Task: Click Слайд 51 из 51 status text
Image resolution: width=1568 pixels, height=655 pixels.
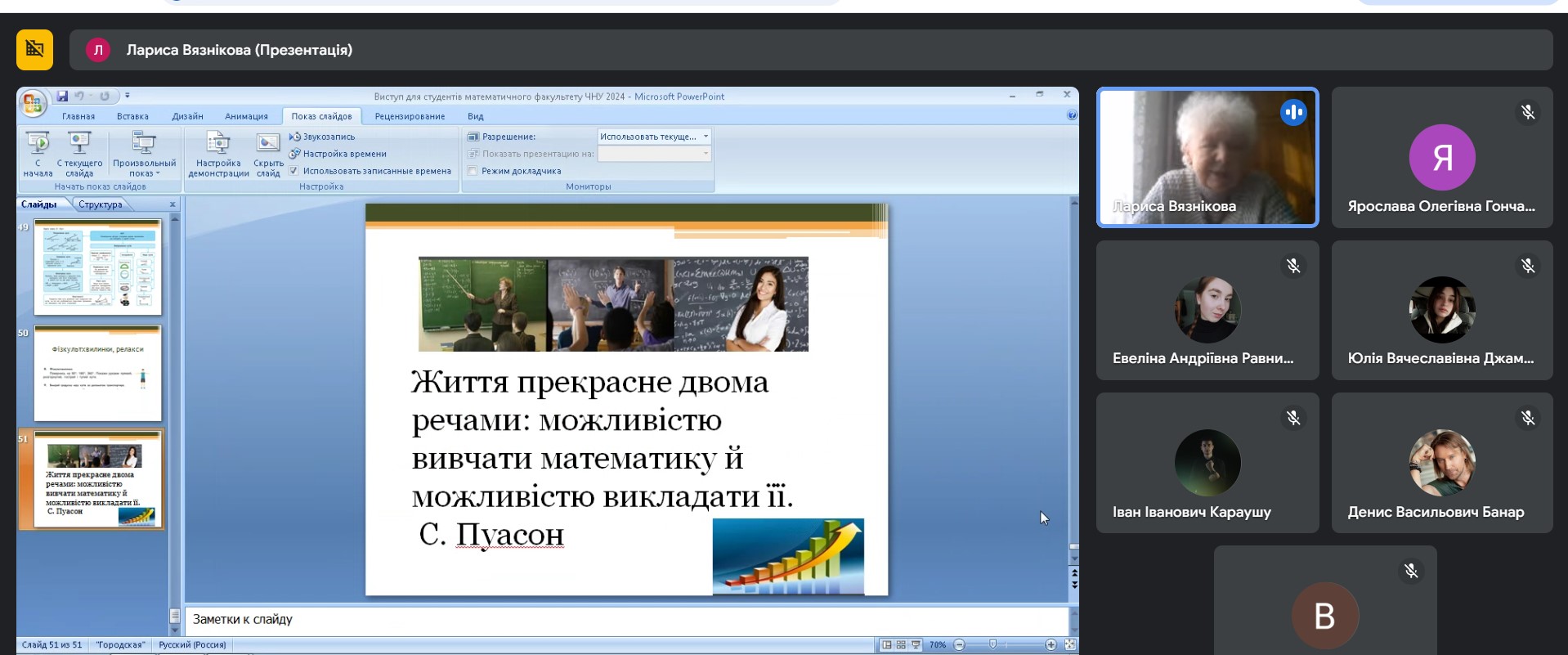Action: click(52, 645)
